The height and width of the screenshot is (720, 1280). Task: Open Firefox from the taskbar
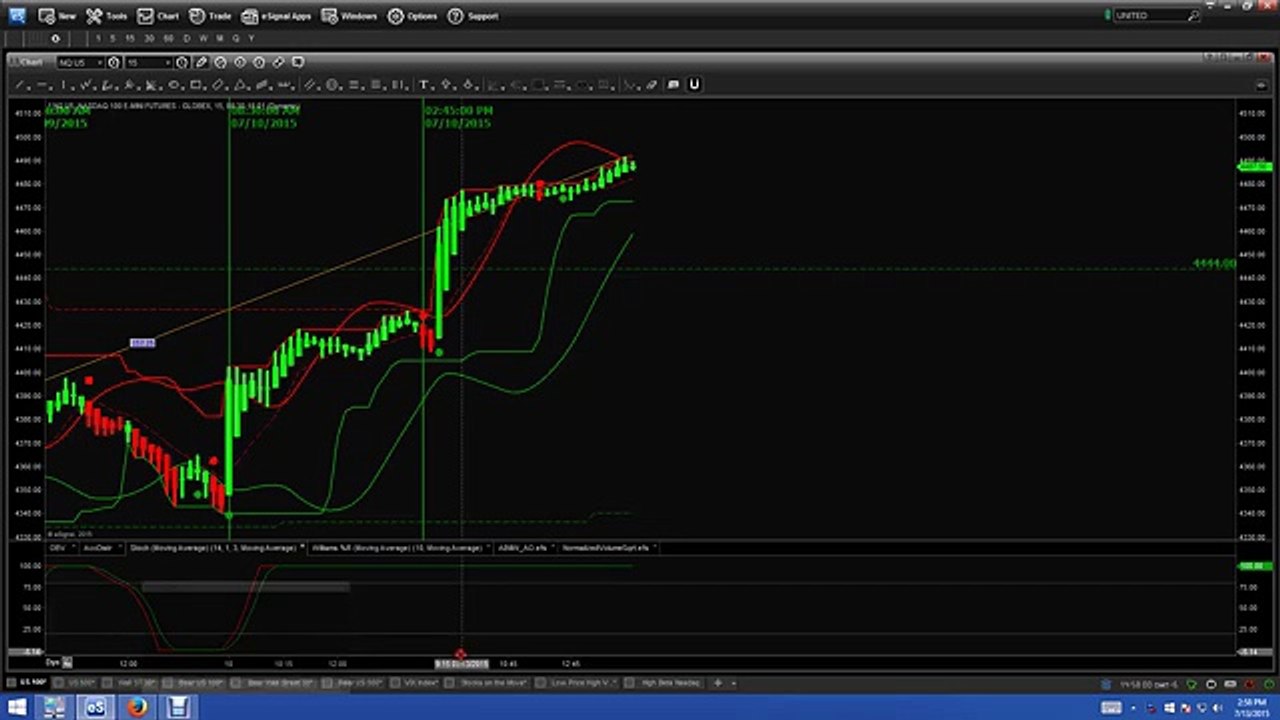137,707
